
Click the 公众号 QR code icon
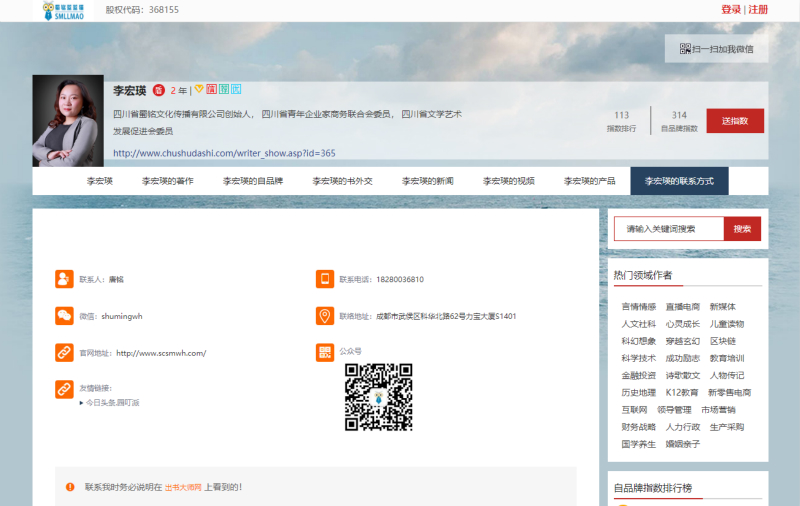point(324,352)
